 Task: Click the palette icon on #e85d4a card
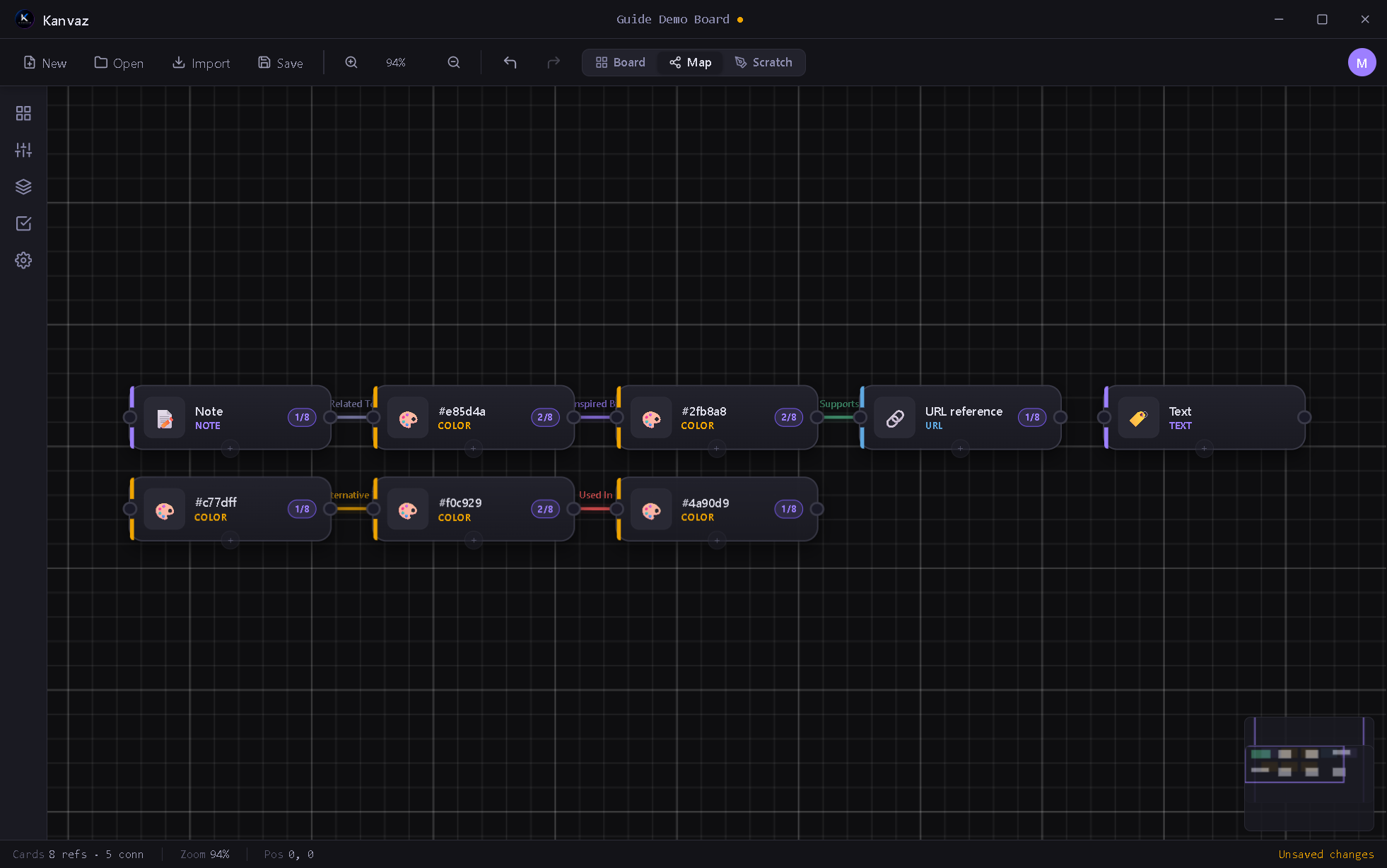[408, 418]
